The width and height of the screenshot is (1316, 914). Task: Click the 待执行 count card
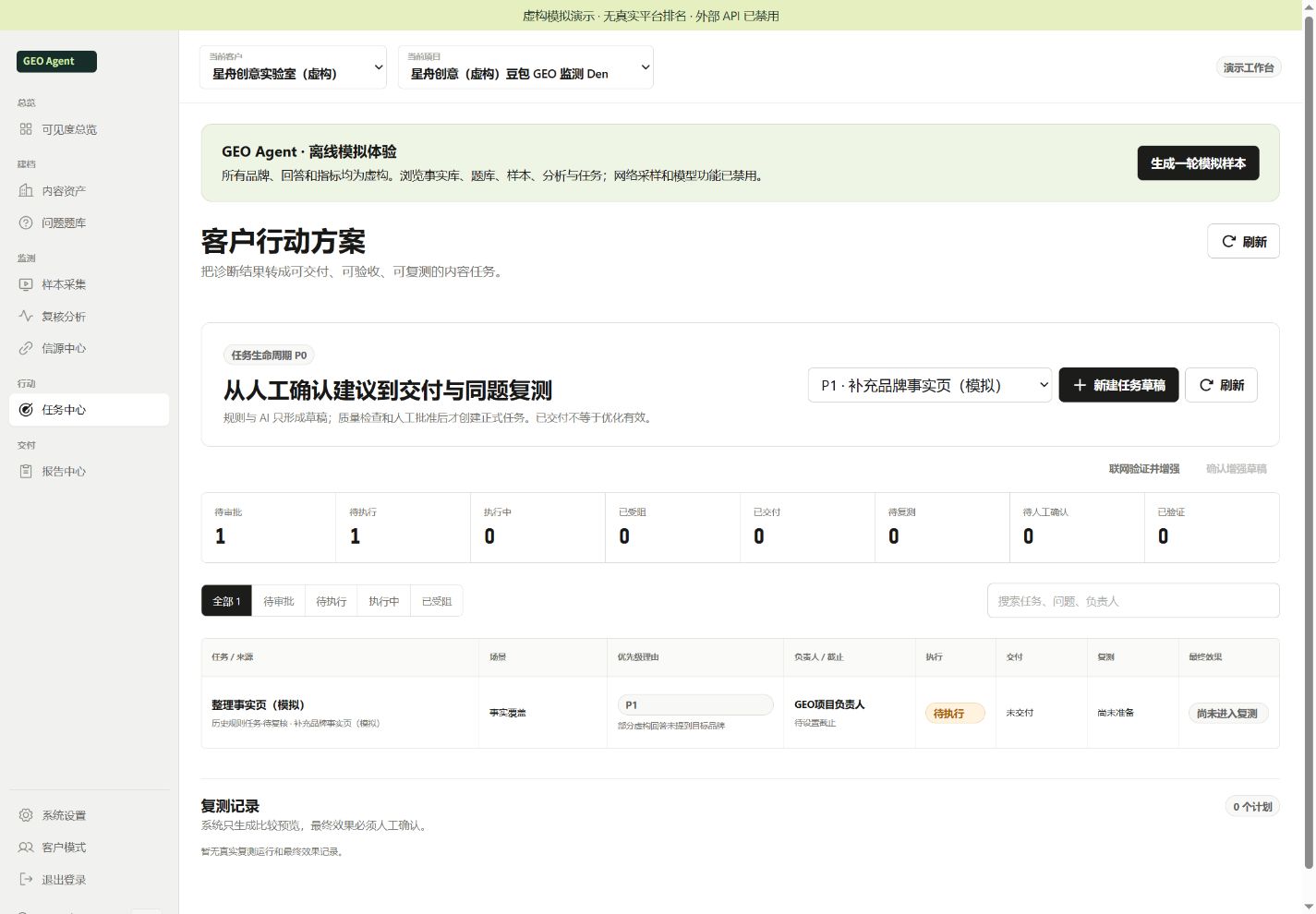404,527
